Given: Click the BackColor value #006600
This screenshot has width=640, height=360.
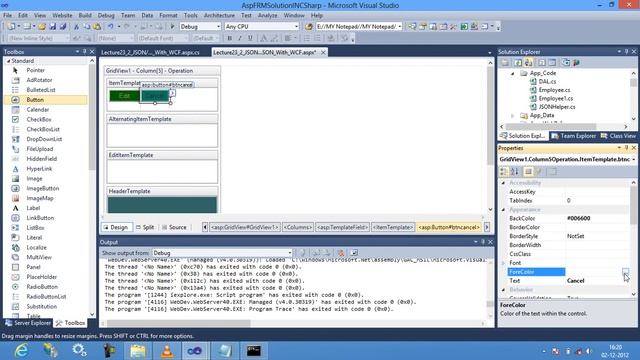Looking at the screenshot, I should point(578,218).
